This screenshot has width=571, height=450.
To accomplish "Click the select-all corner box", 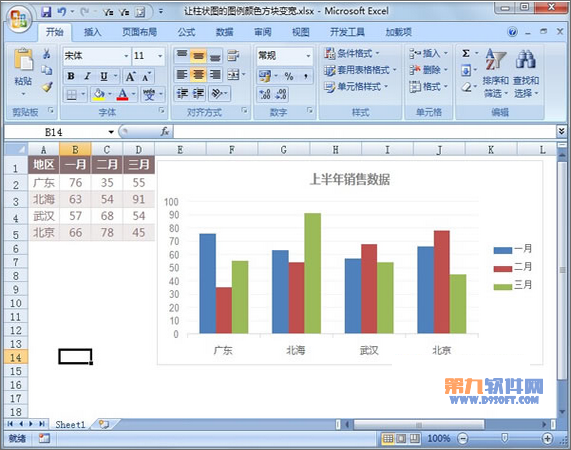I will (x=16, y=149).
